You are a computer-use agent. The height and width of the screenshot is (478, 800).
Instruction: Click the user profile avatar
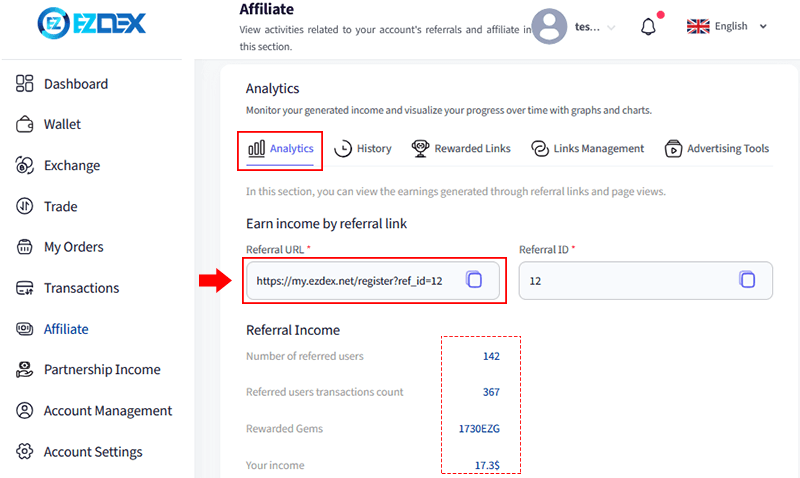tap(549, 26)
